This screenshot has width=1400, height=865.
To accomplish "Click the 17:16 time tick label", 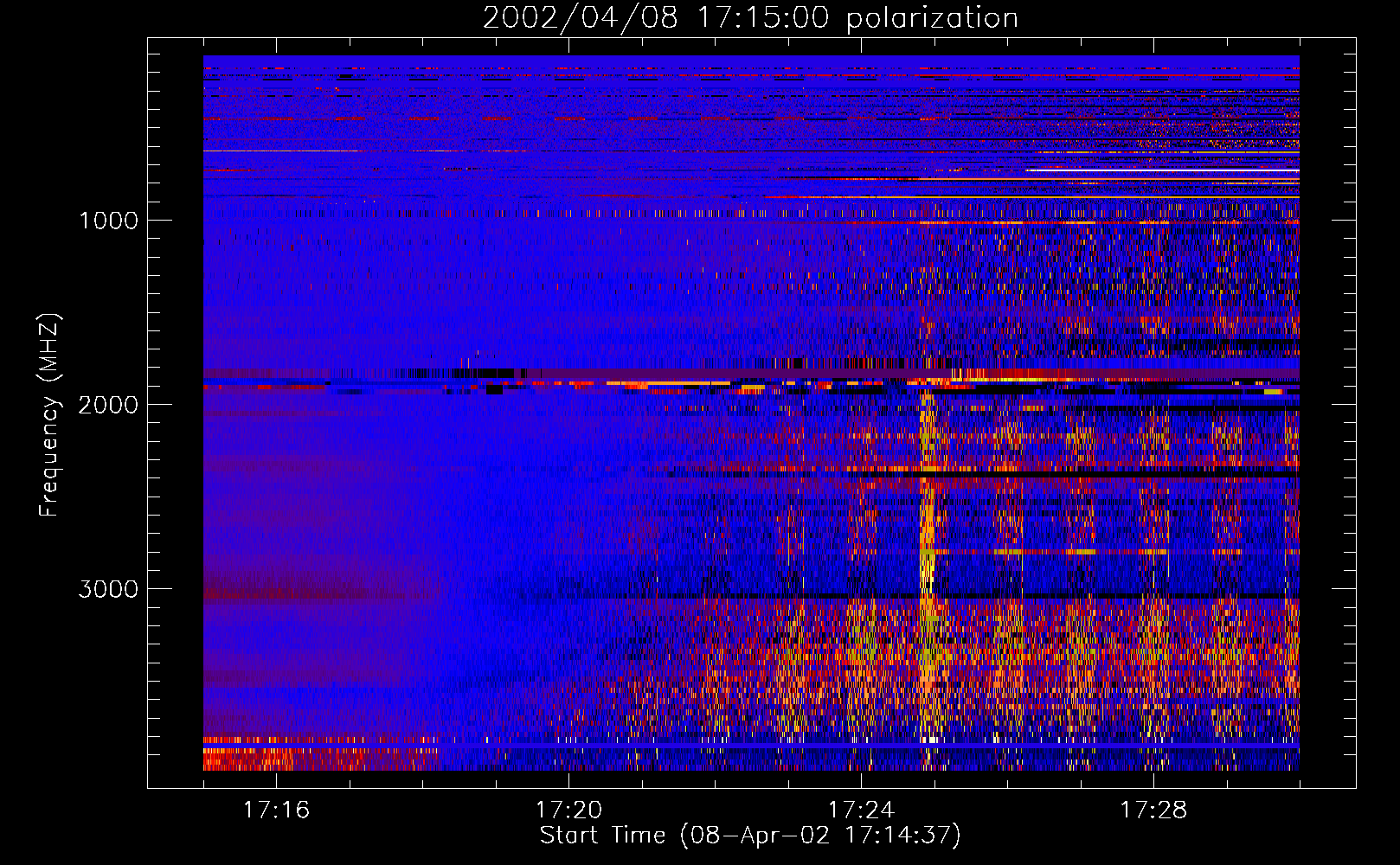I will [x=276, y=810].
